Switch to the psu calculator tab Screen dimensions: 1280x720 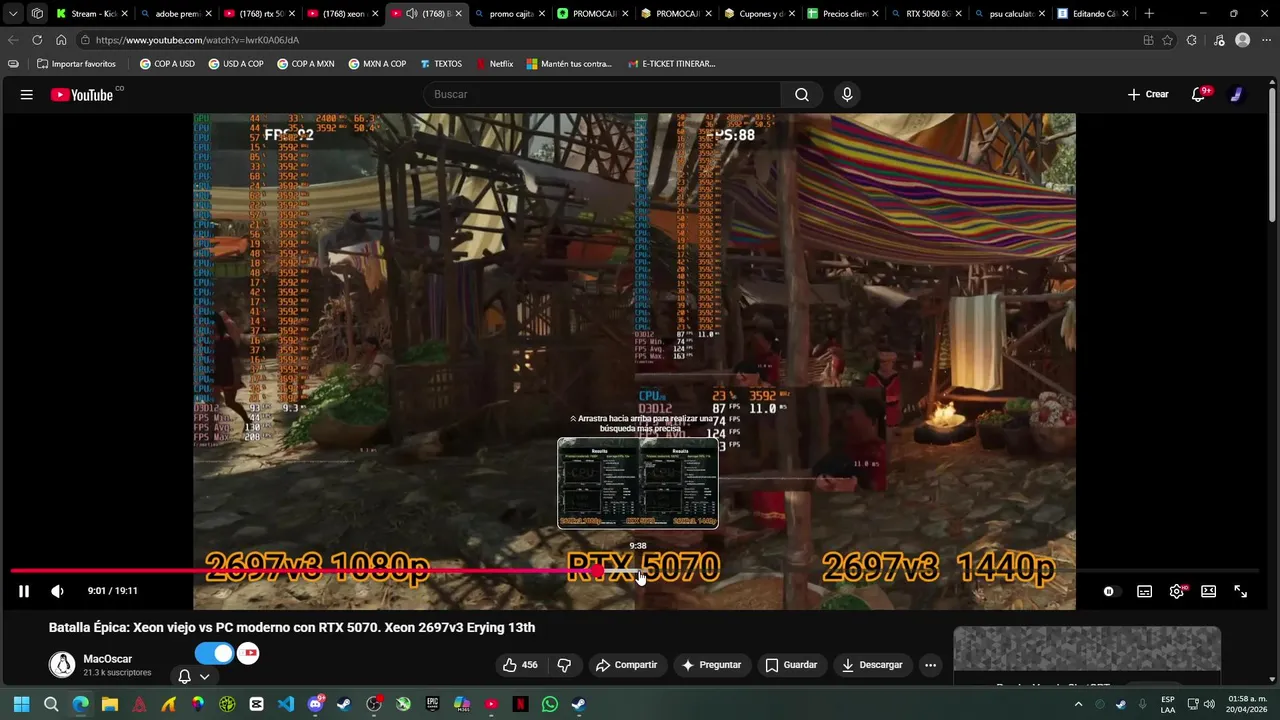[1009, 14]
